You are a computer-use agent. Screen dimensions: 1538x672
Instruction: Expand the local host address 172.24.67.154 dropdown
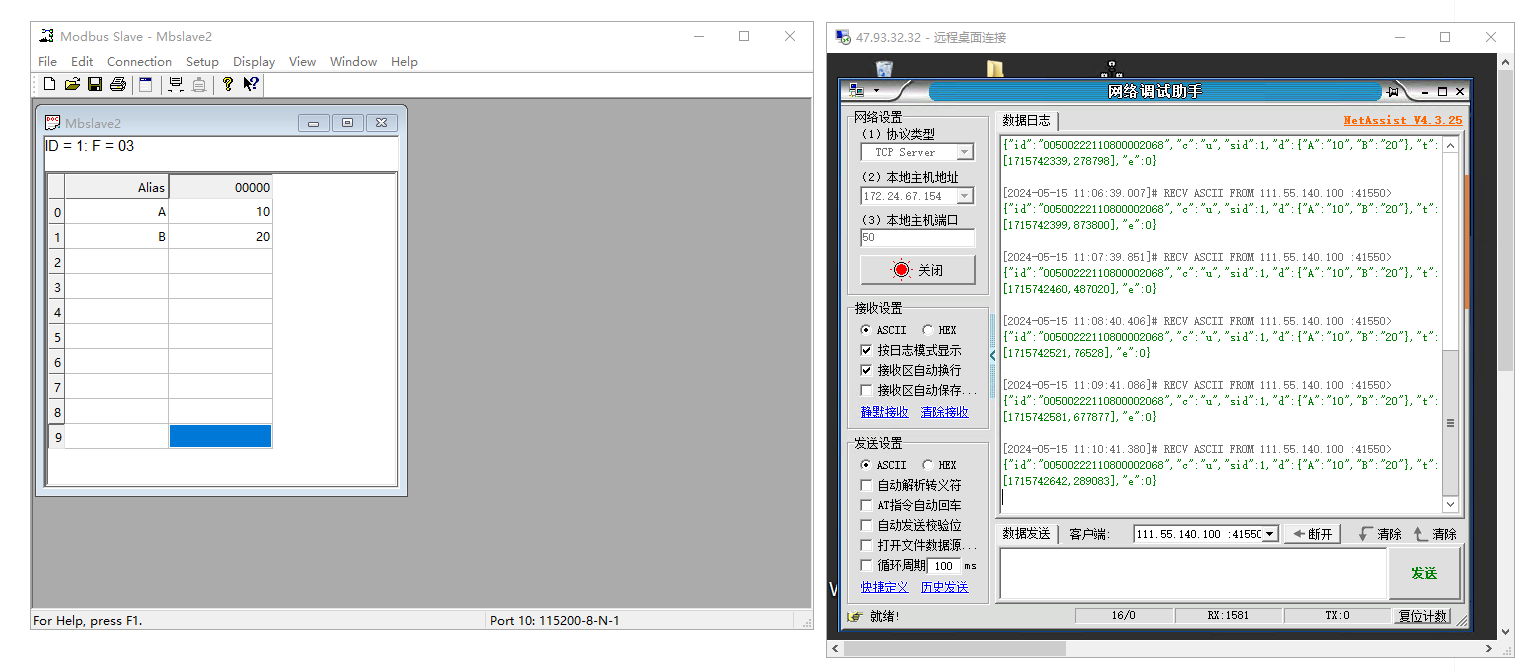965,196
